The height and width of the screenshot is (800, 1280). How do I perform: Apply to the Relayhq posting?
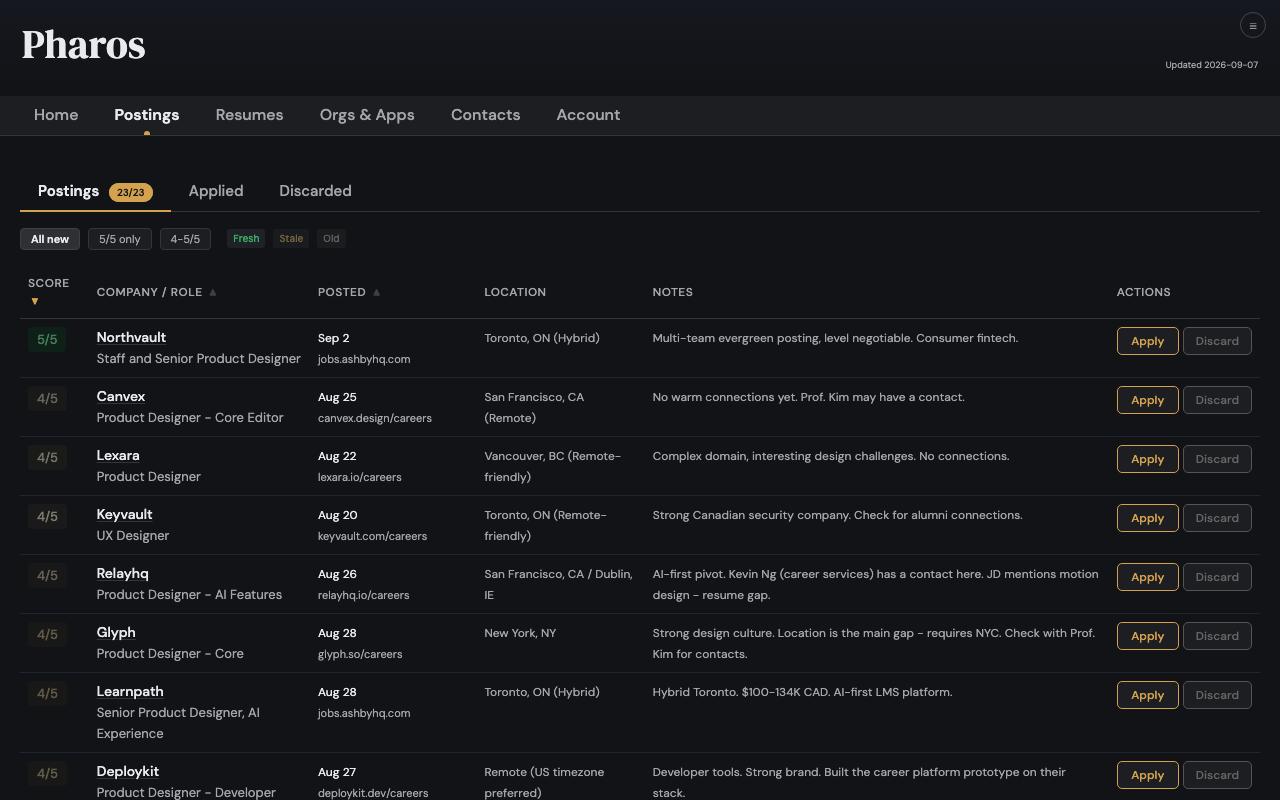point(1147,577)
